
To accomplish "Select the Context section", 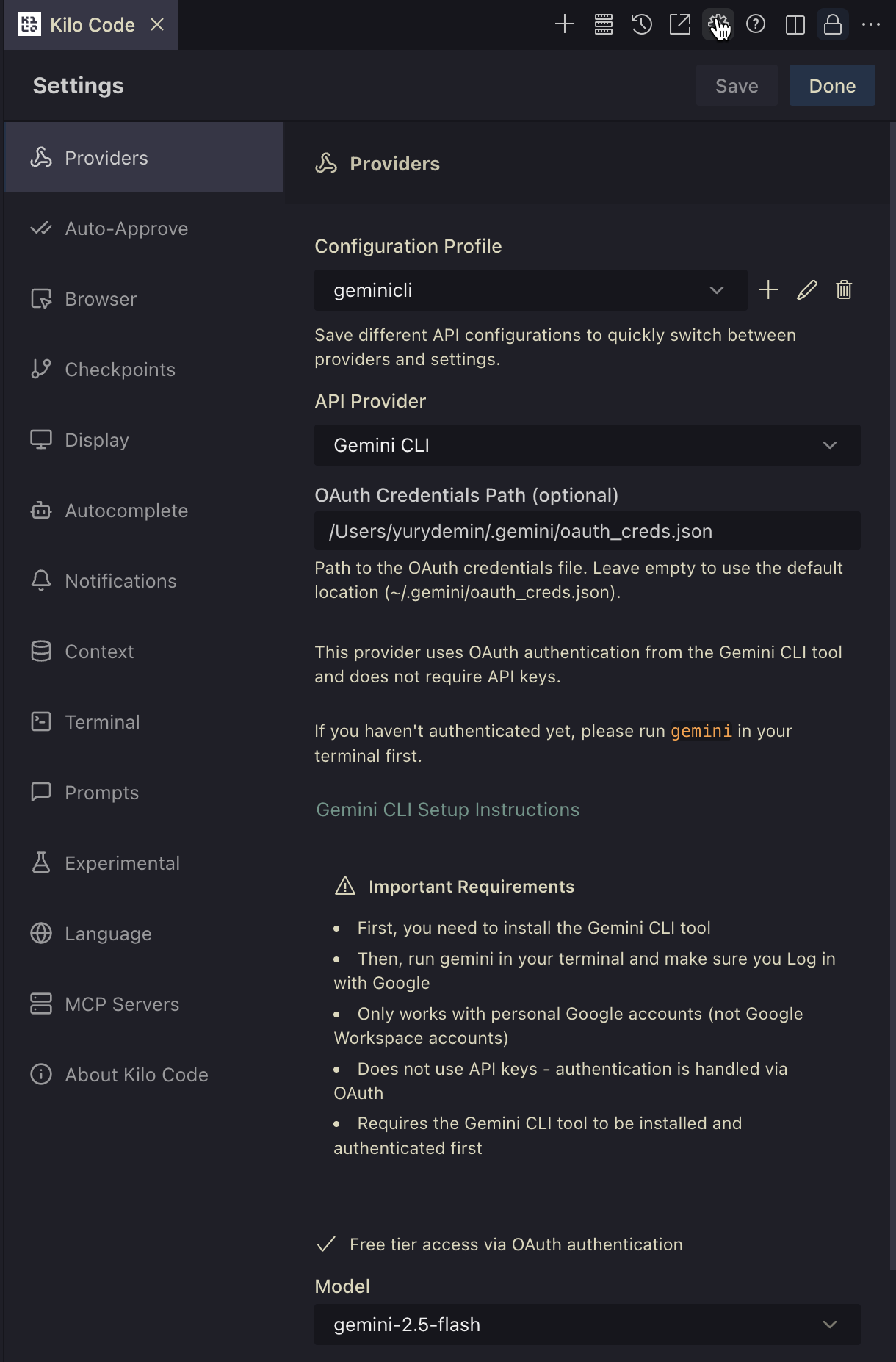I will (x=144, y=652).
